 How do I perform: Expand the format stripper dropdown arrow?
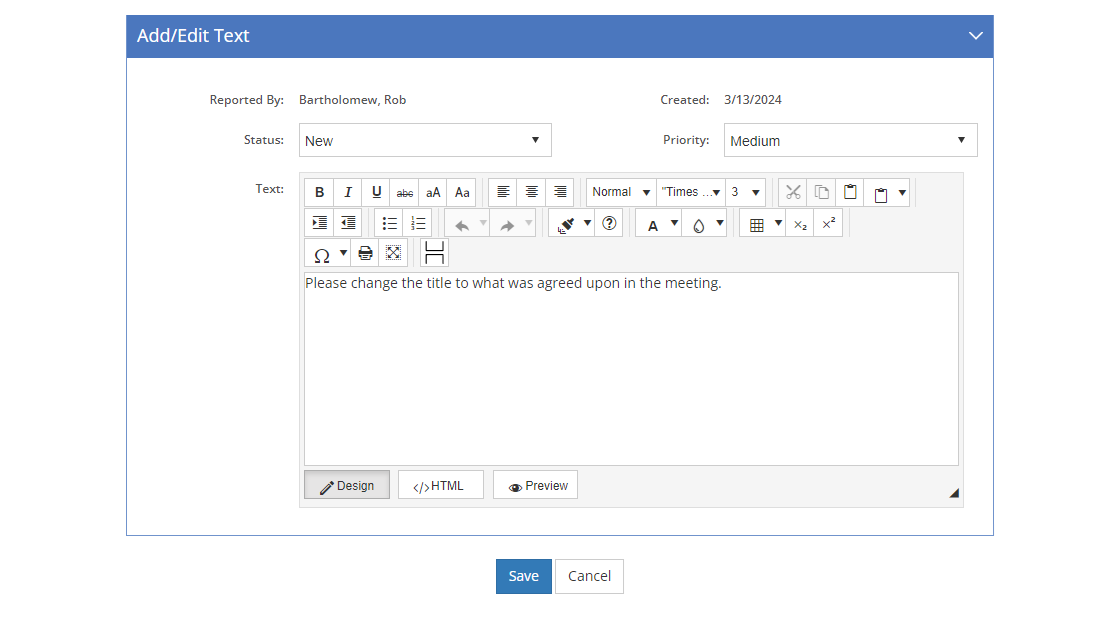[587, 223]
